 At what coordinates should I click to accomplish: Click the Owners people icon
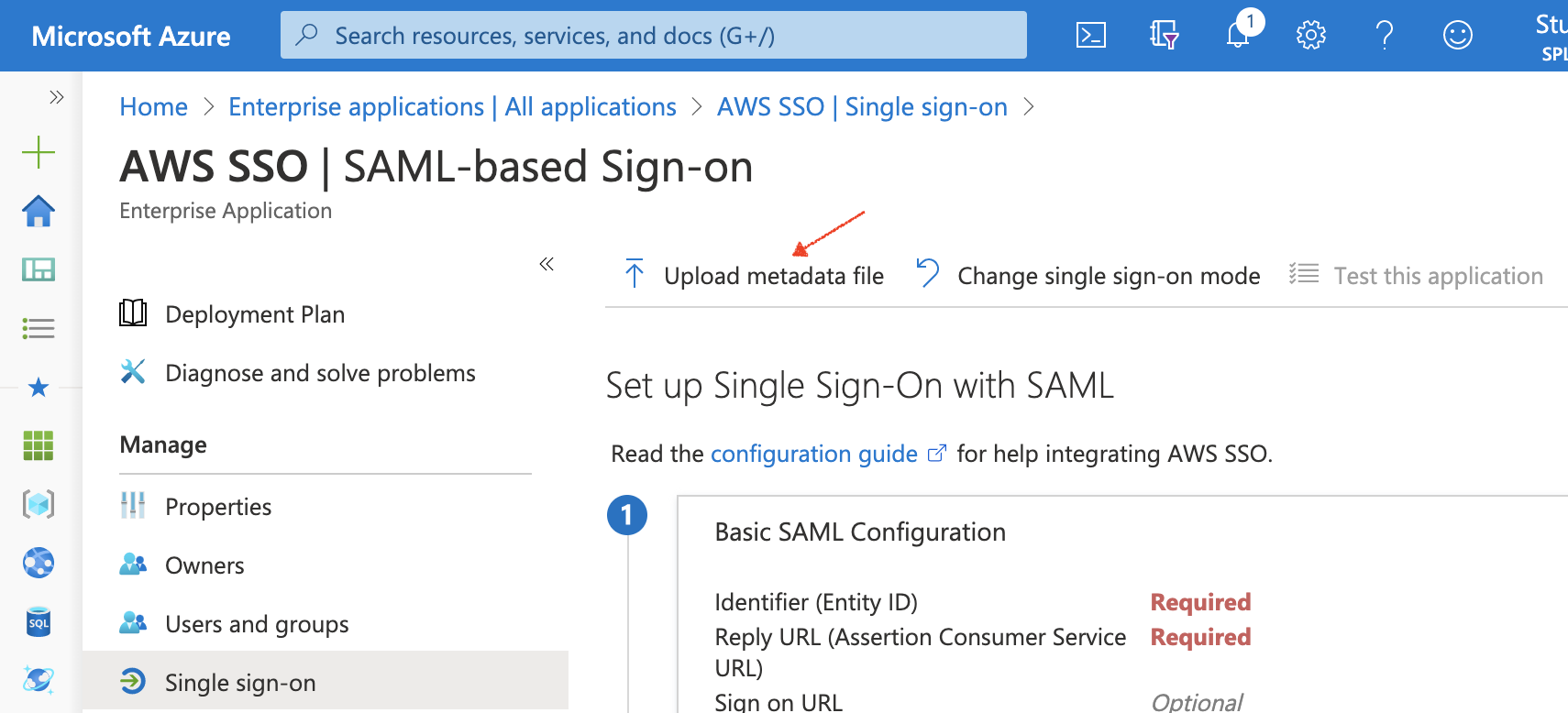click(133, 565)
